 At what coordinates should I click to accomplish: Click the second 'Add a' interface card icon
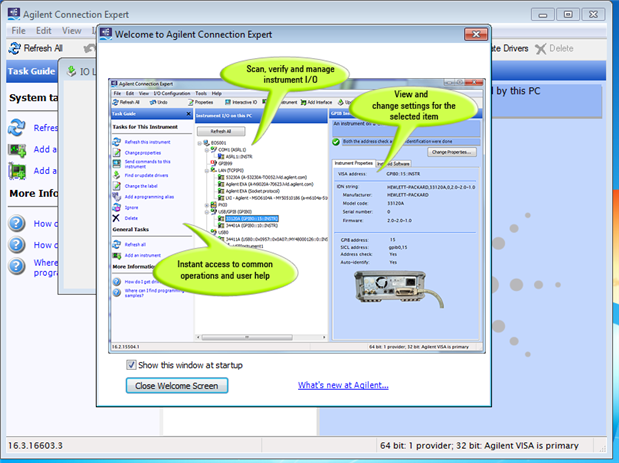17,171
